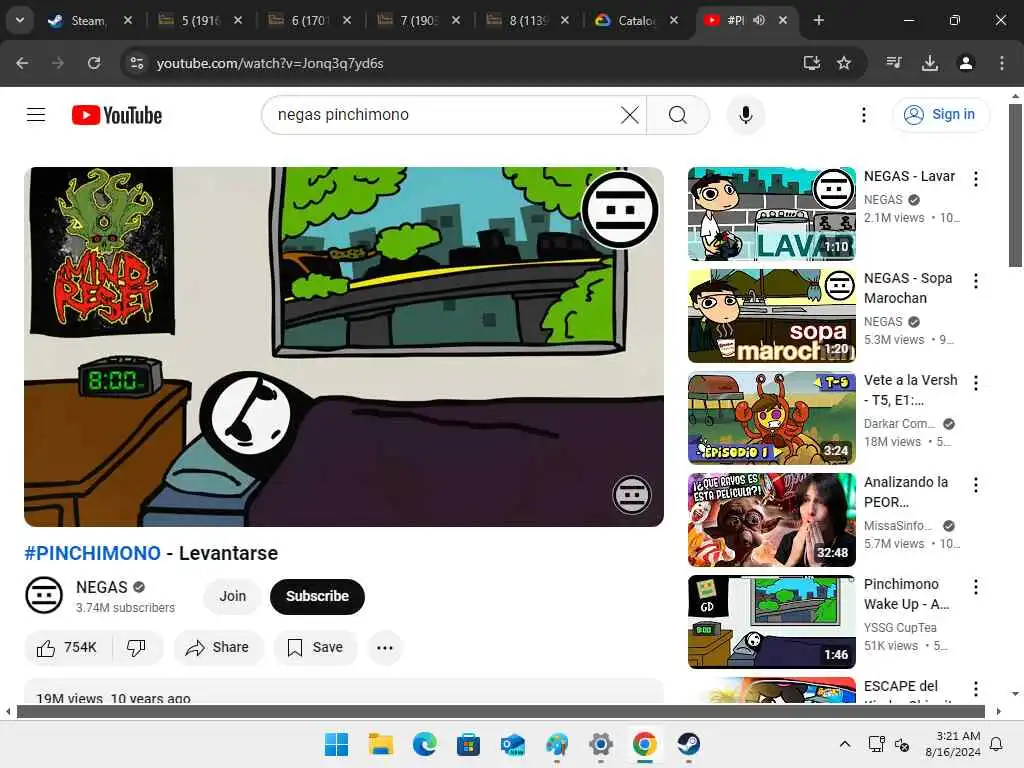Image resolution: width=1024 pixels, height=768 pixels.
Task: Click the horizontal scrollbar at bottom
Action: tap(501, 711)
